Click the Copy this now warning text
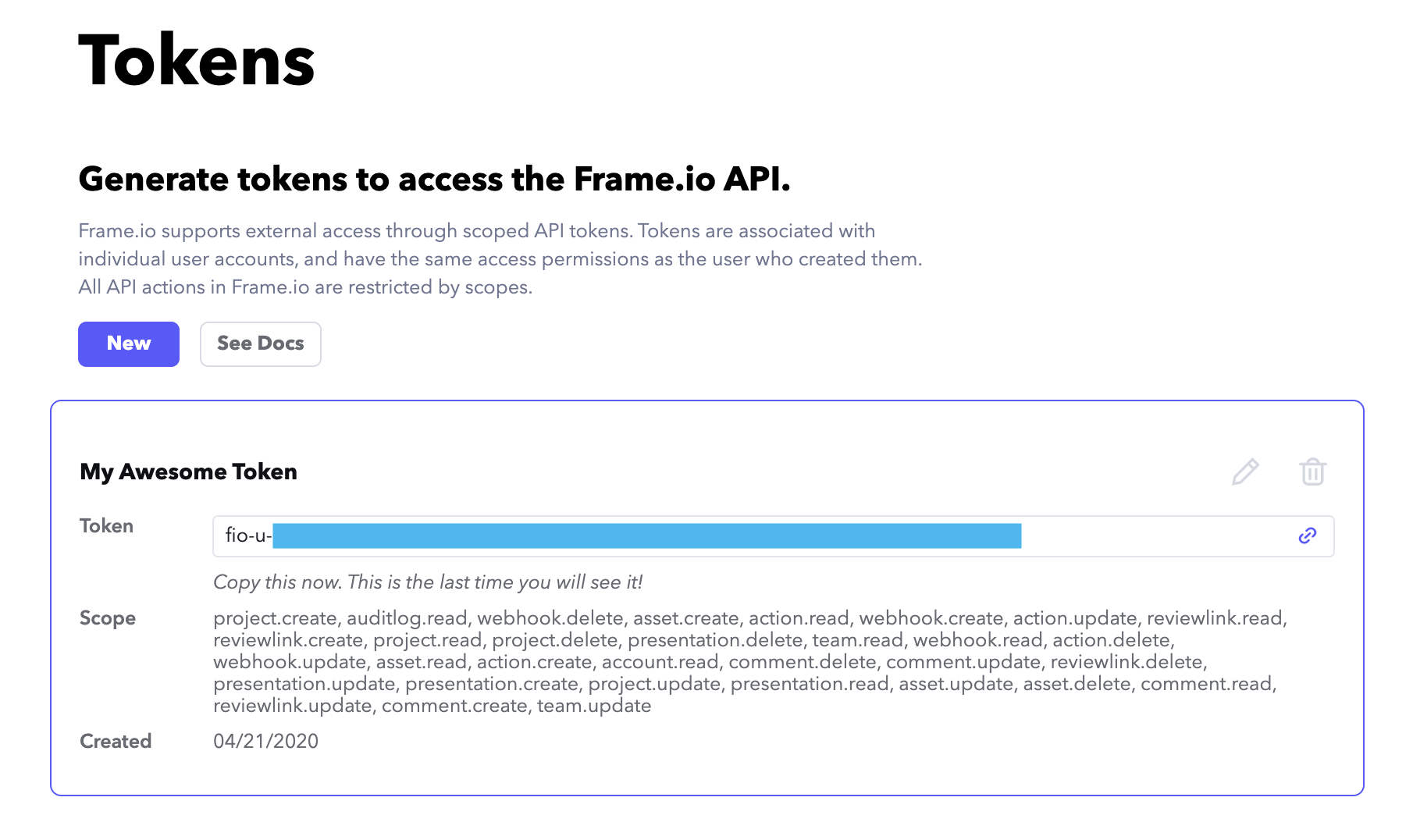The width and height of the screenshot is (1413, 840). (x=428, y=582)
